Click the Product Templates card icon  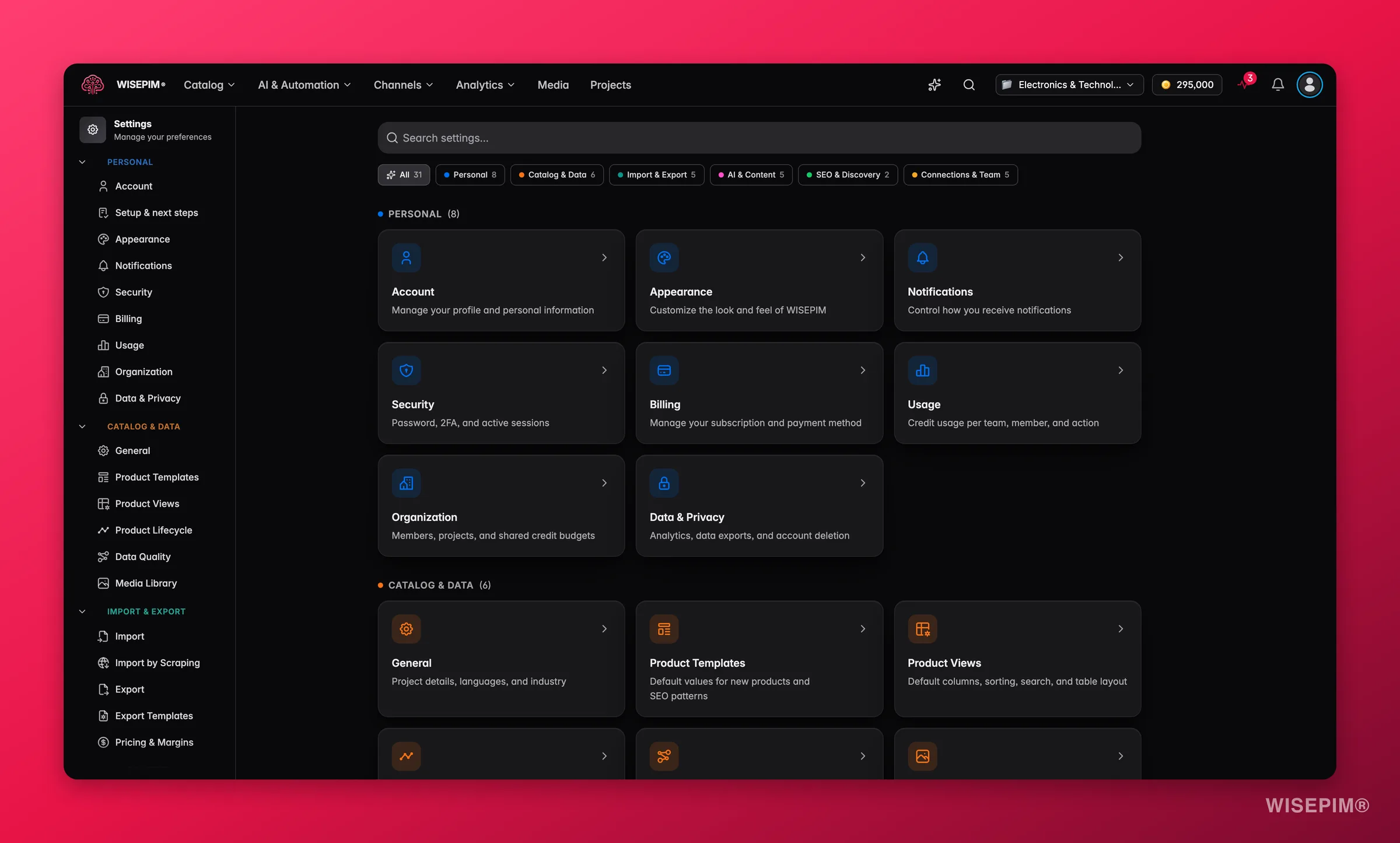[x=664, y=628]
